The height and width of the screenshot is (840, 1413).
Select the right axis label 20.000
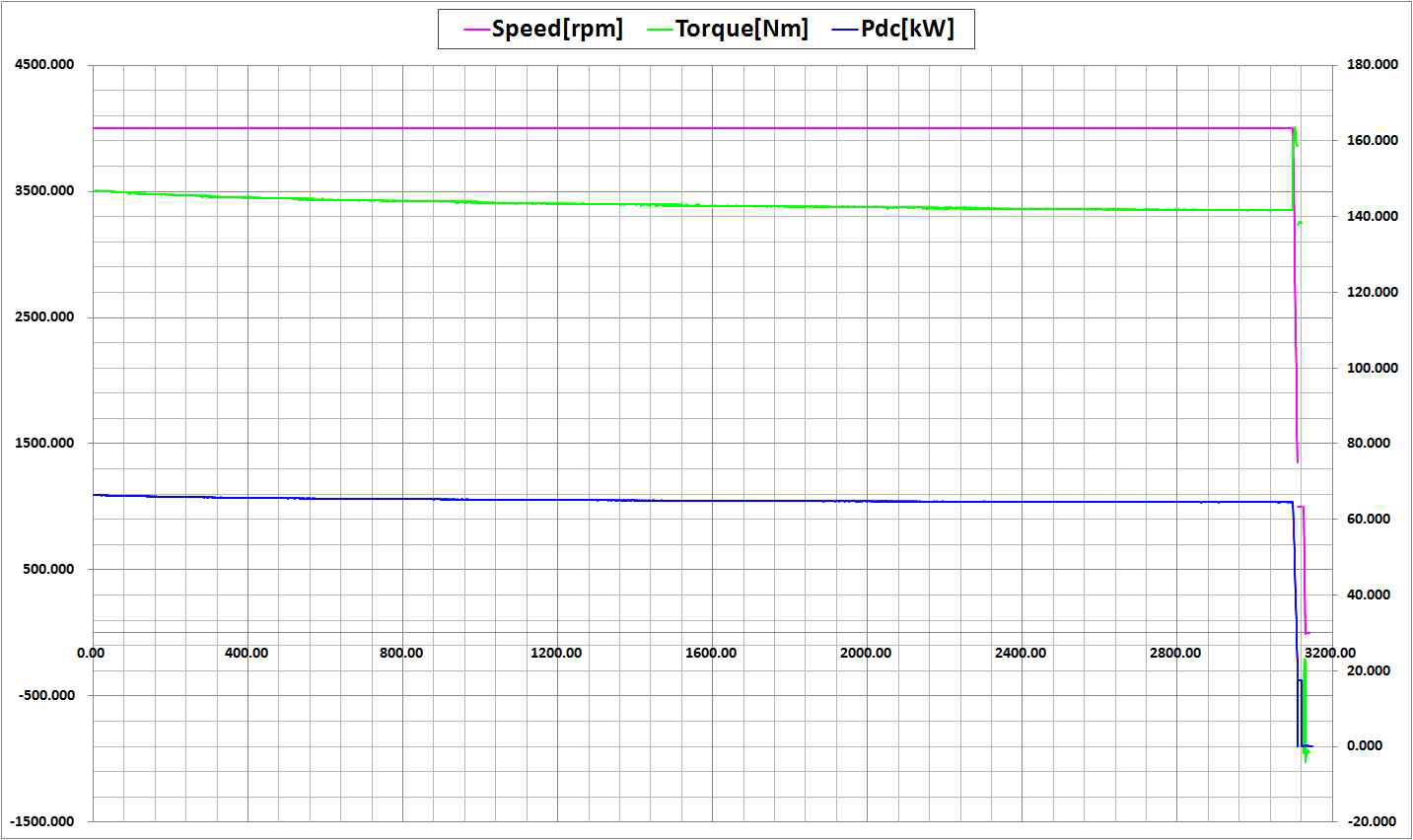pyautogui.click(x=1369, y=671)
